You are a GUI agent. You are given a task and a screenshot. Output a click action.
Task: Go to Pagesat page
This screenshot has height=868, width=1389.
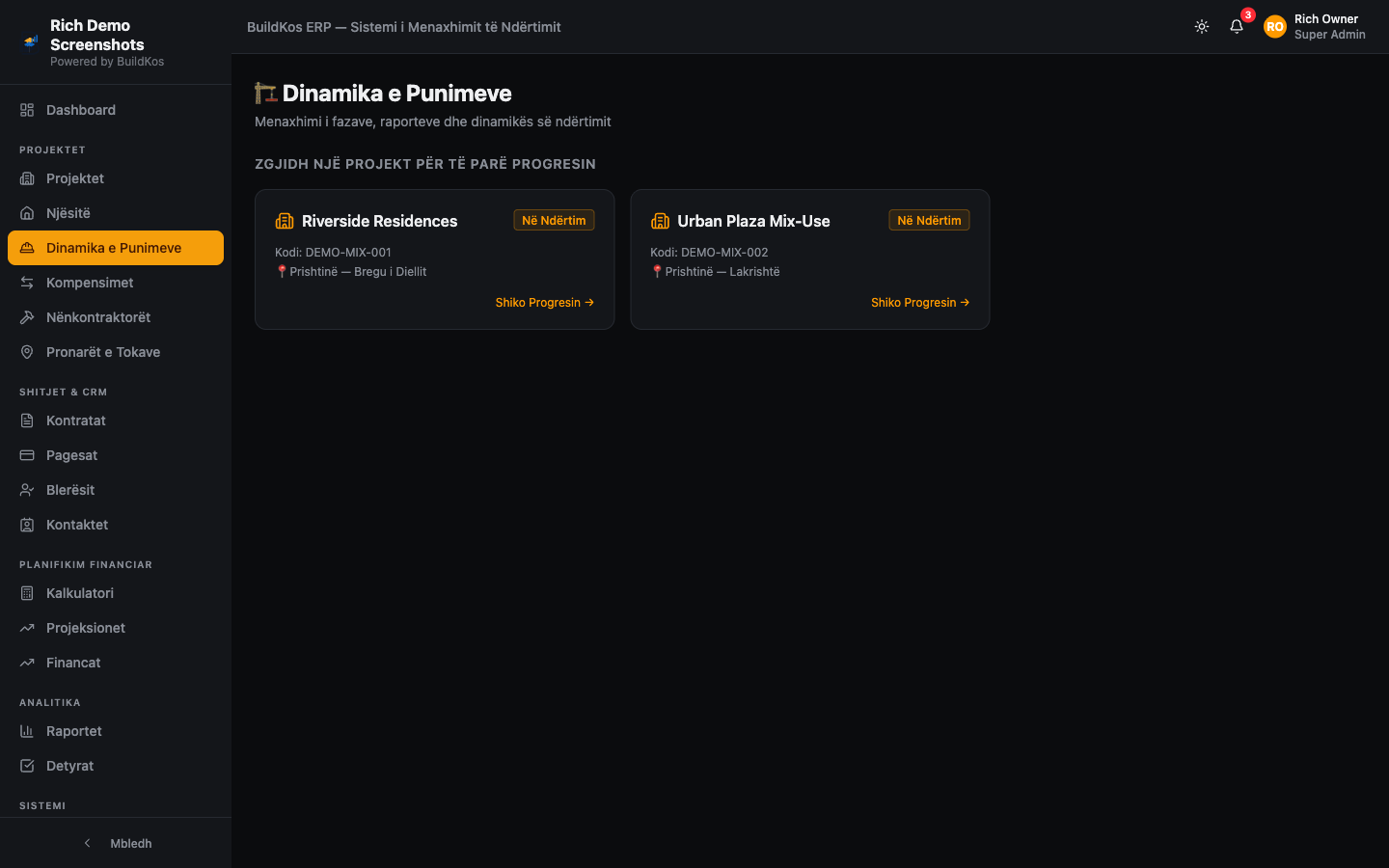pyautogui.click(x=116, y=455)
